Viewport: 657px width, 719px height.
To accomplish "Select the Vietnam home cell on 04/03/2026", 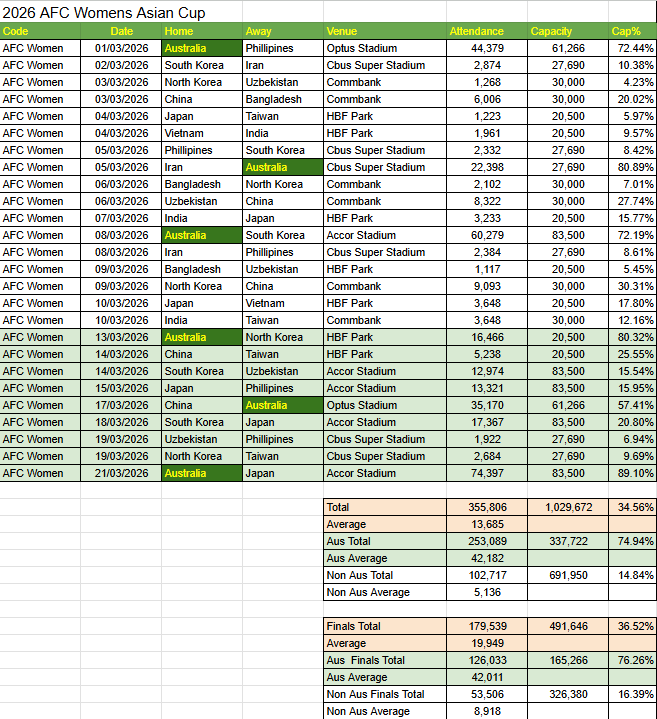I will 202,133.
